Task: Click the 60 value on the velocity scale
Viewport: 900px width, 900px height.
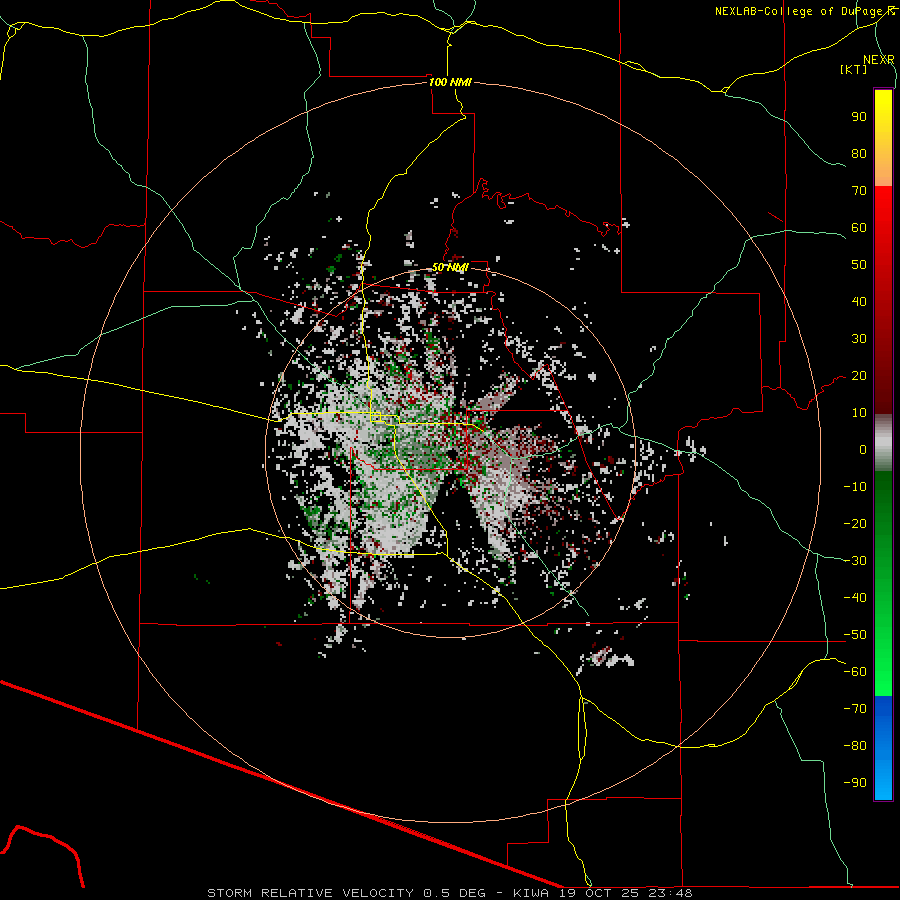Action: click(x=859, y=227)
